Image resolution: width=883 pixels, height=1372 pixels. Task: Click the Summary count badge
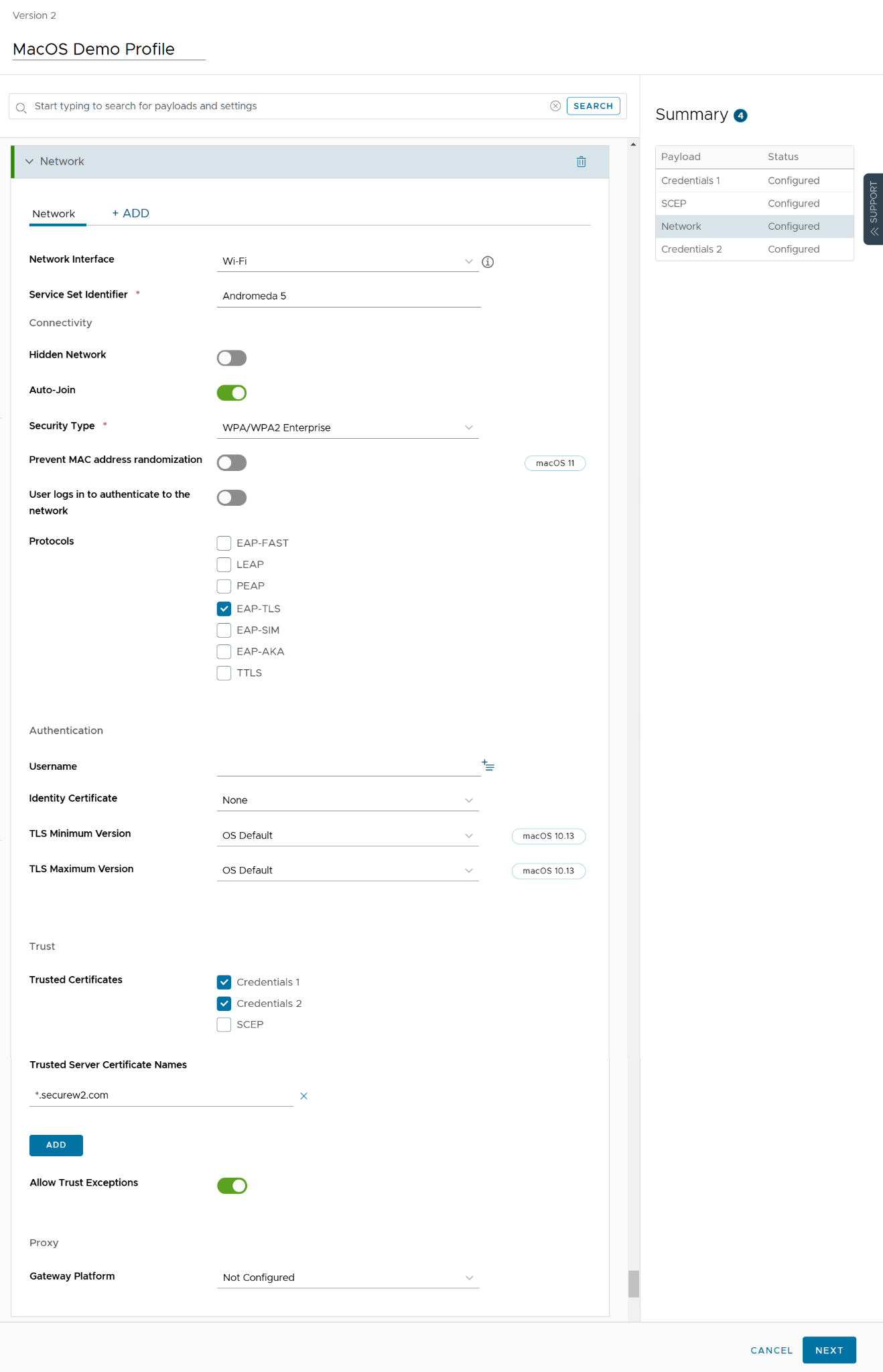[740, 116]
